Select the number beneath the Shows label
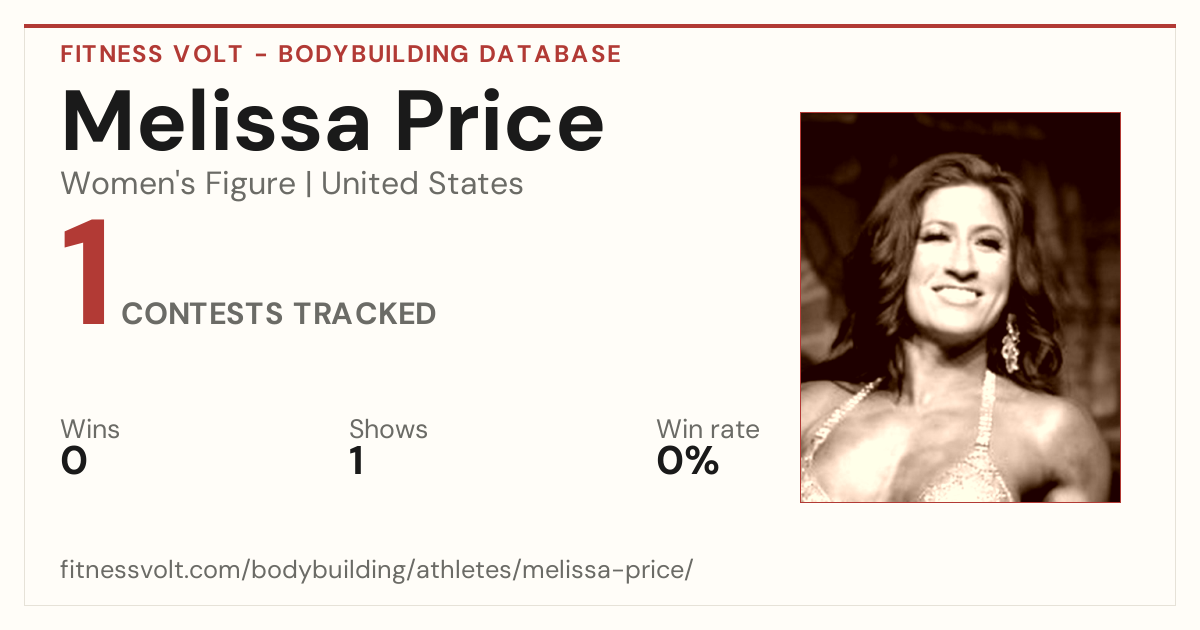This screenshot has width=1200, height=630. click(x=356, y=461)
